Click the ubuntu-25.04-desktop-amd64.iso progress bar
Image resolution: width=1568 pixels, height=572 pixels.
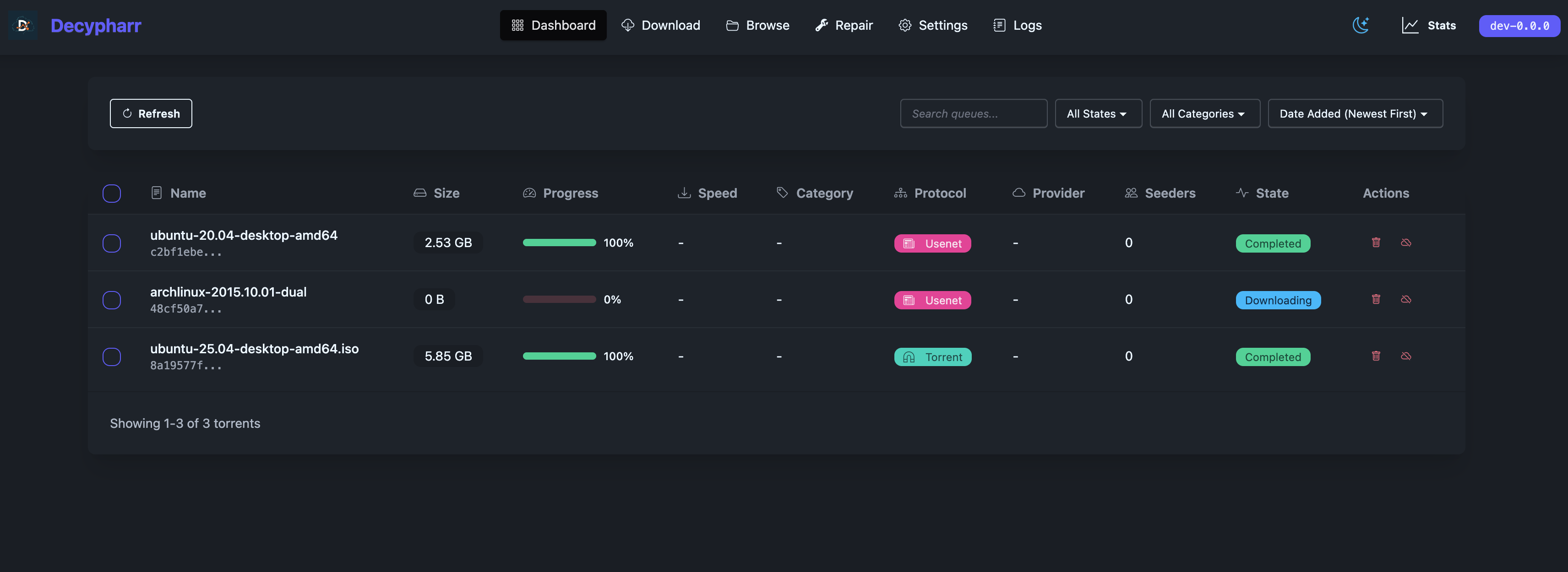coord(560,356)
